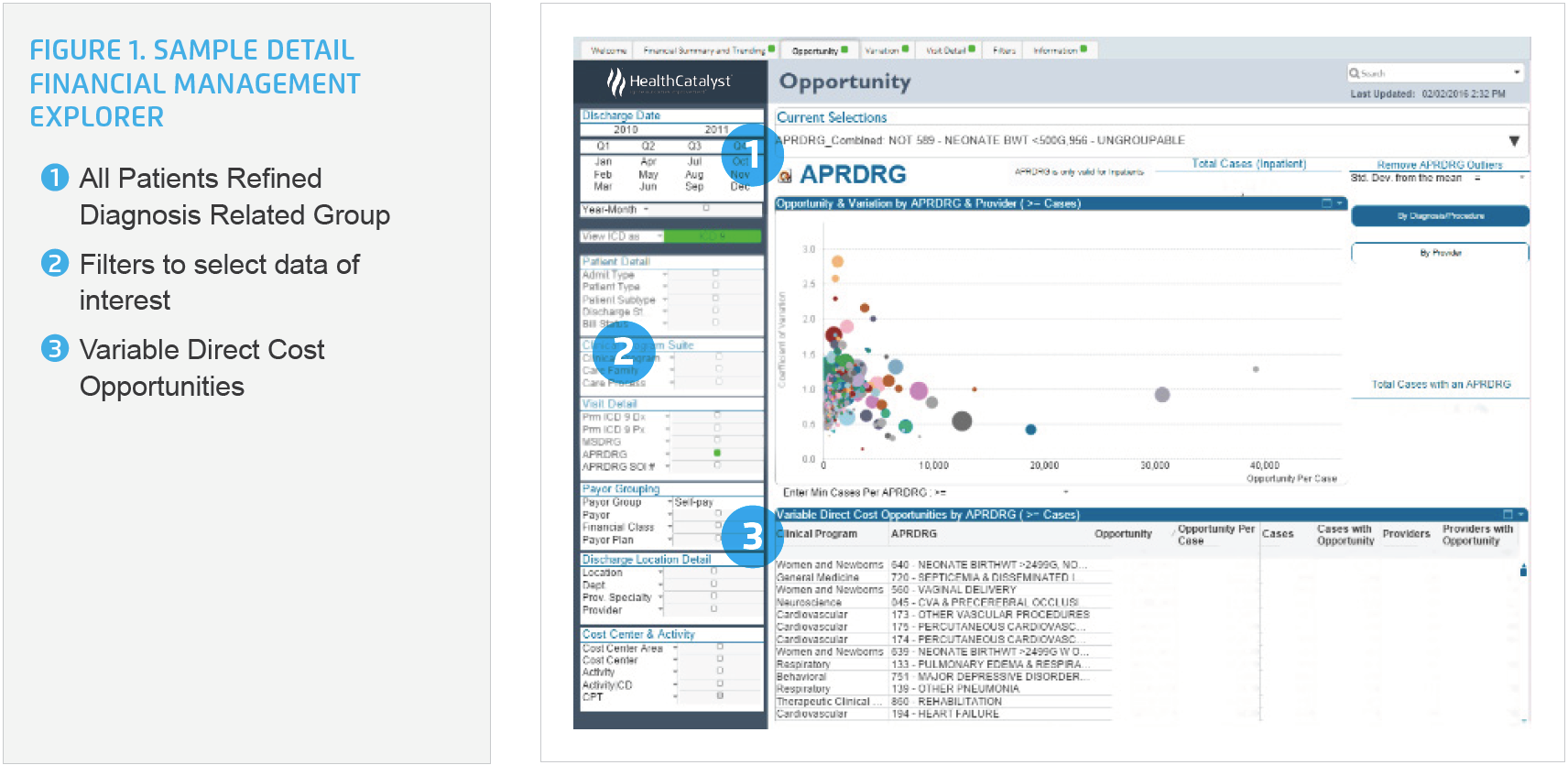Toggle the MSDRG selection indicator
The image size is (1568, 765).
pos(717,441)
